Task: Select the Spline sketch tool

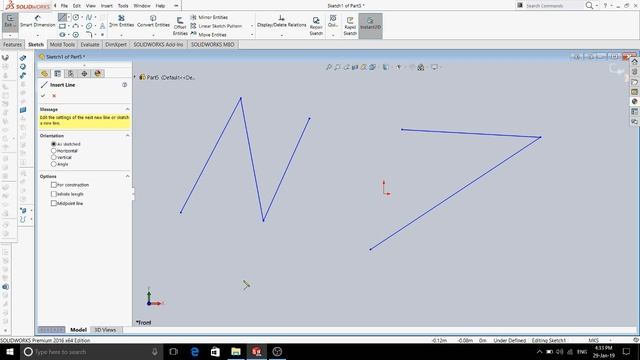Action: coord(89,17)
